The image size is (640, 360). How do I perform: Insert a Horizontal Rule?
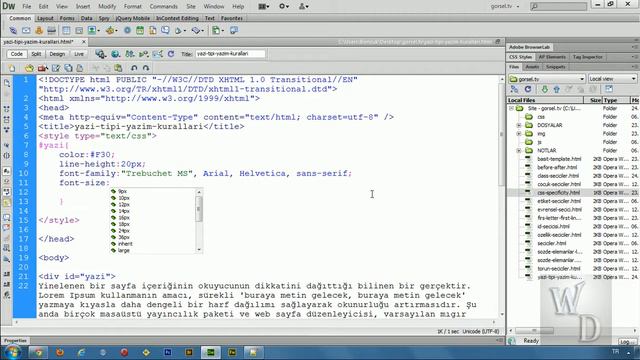coord(51,31)
